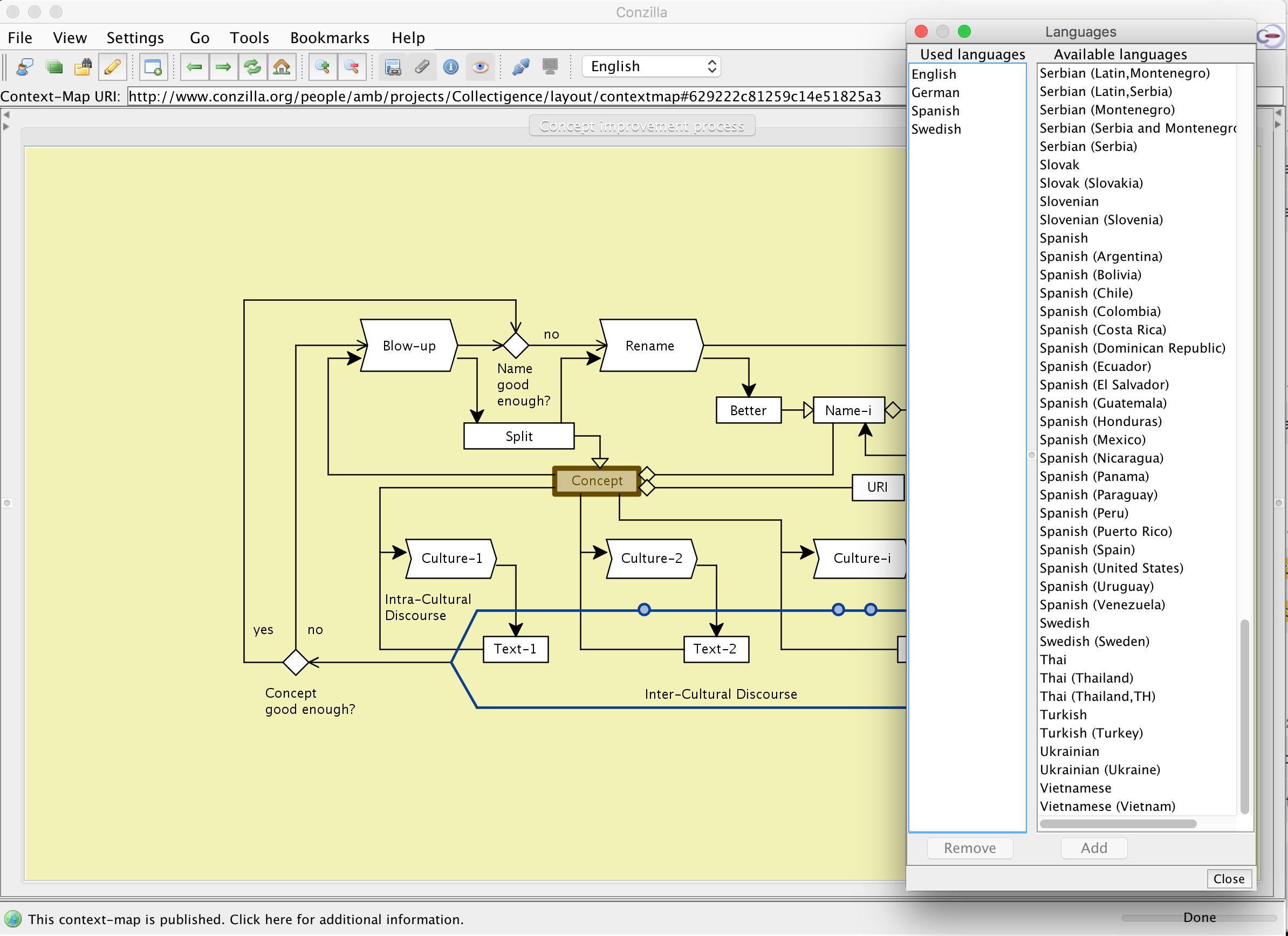
Task: Toggle the blue plug connection icon
Action: [x=521, y=67]
